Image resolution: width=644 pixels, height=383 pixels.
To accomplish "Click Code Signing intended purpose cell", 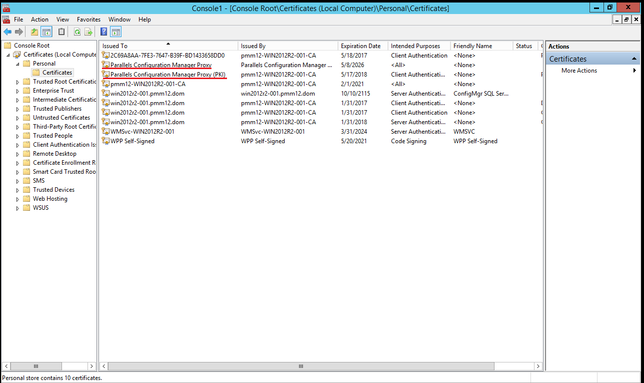I will tap(408, 141).
